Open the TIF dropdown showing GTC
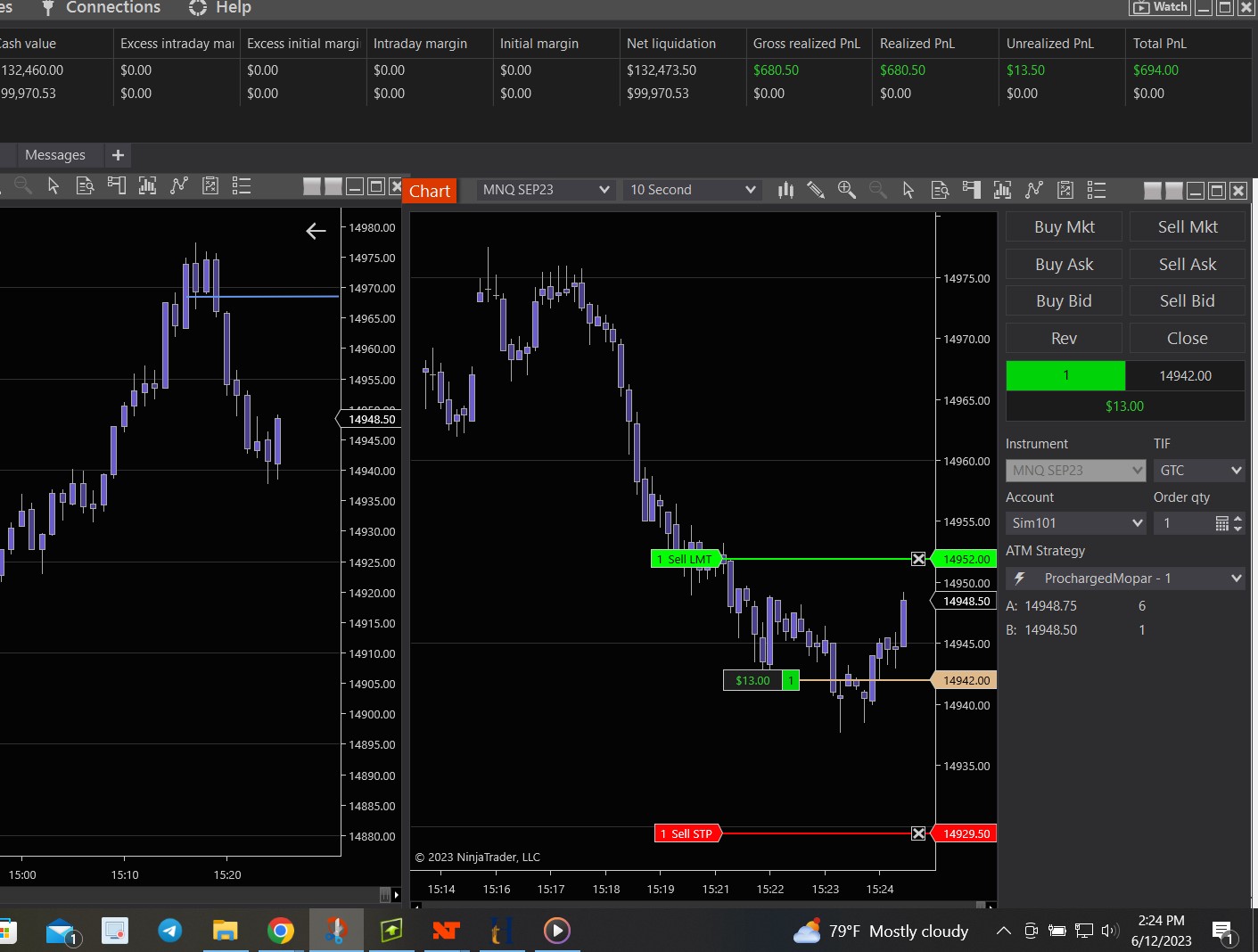Image resolution: width=1258 pixels, height=952 pixels. point(1199,470)
